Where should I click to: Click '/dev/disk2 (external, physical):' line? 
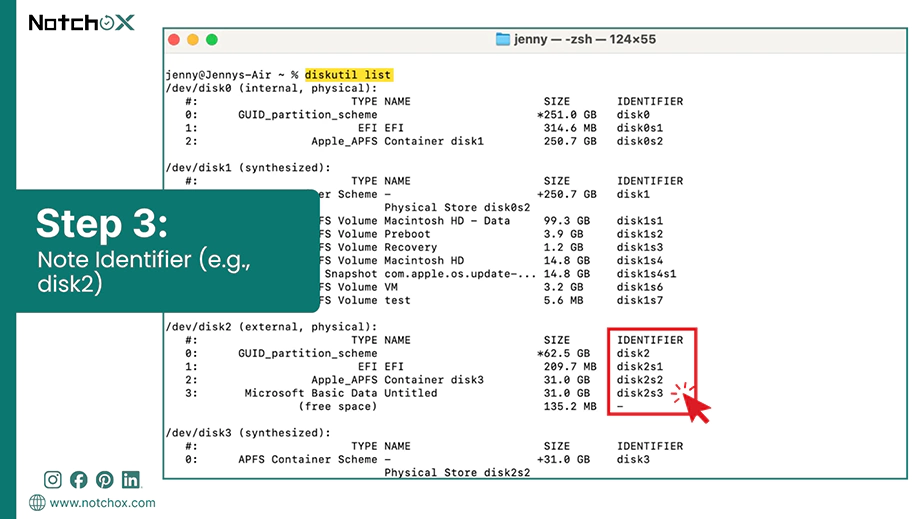(x=272, y=327)
